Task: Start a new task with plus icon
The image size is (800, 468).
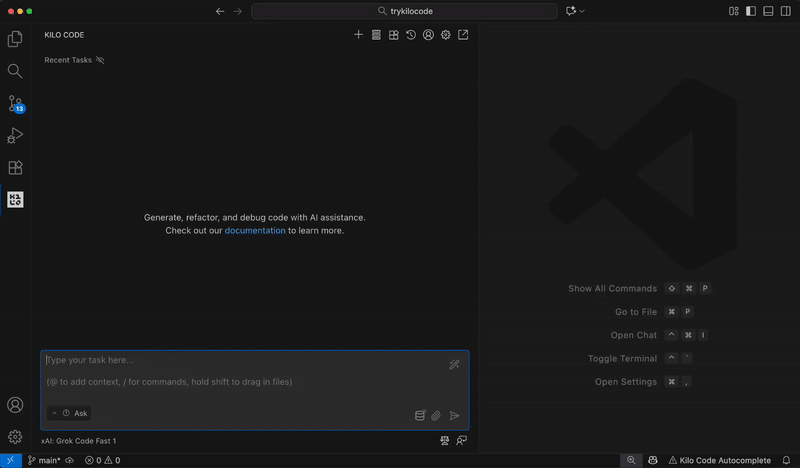Action: tap(359, 35)
